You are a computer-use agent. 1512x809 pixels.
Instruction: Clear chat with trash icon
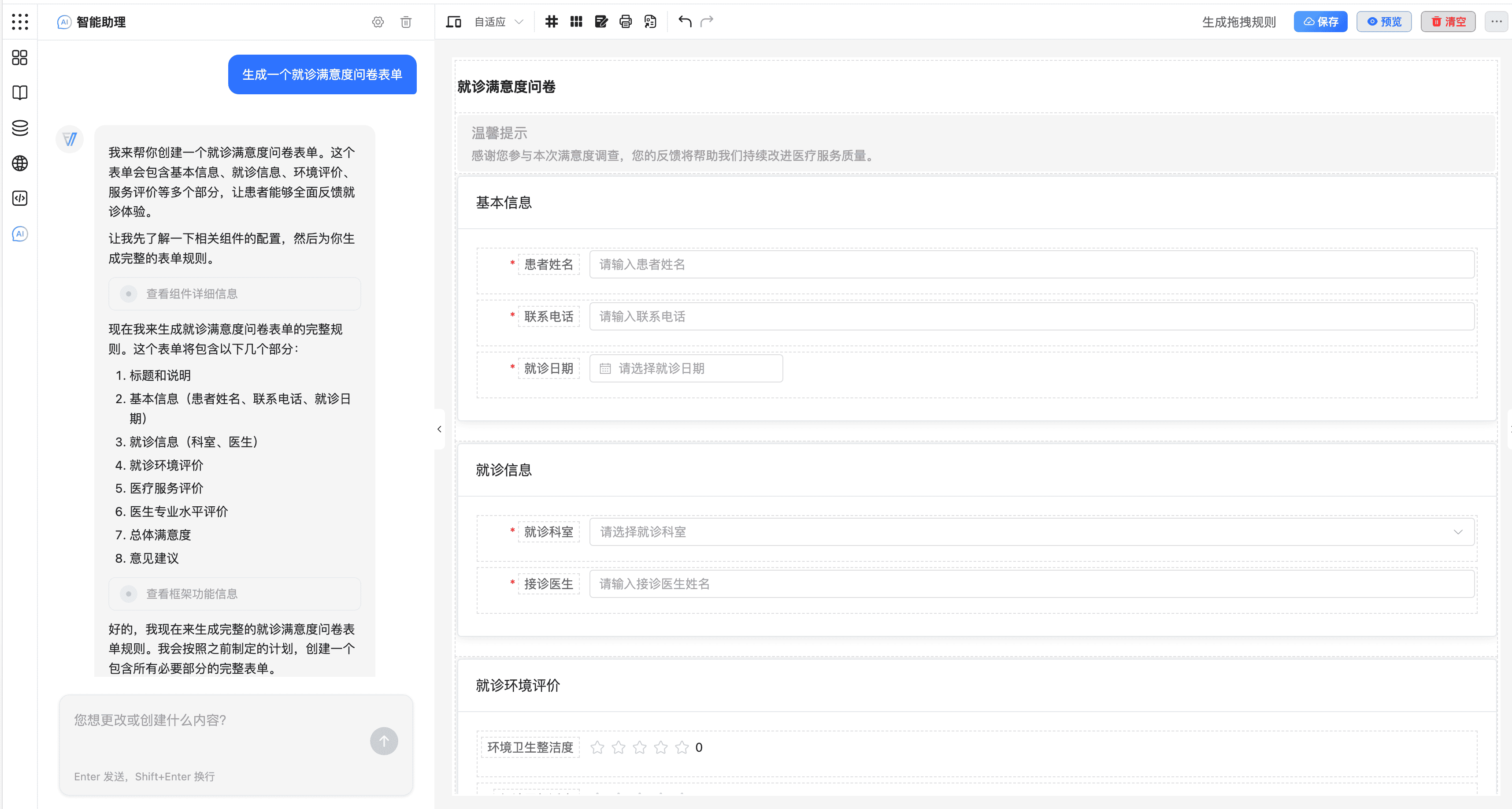pyautogui.click(x=406, y=22)
